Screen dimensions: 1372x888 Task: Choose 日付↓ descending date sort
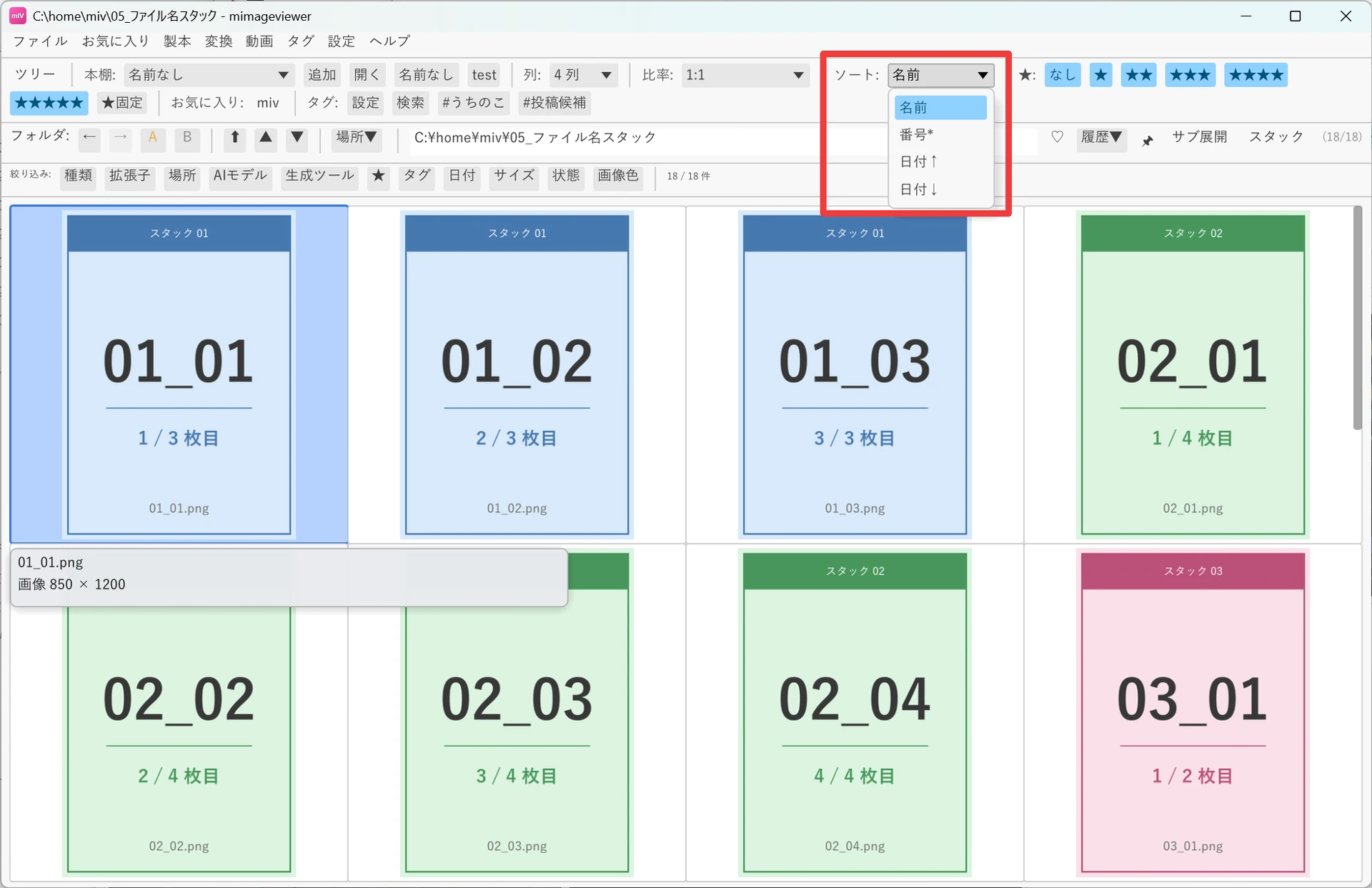coord(940,189)
